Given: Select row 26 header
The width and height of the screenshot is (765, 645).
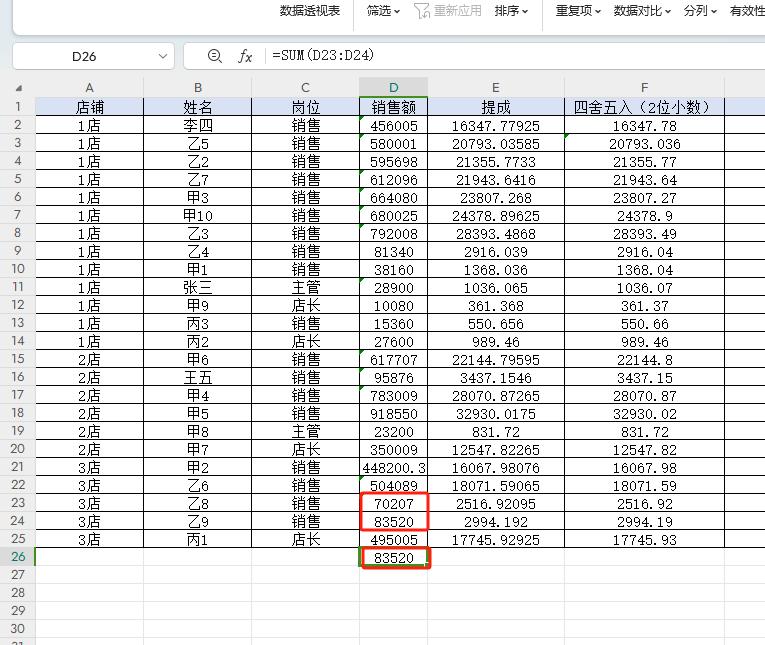Looking at the screenshot, I should tap(18, 557).
